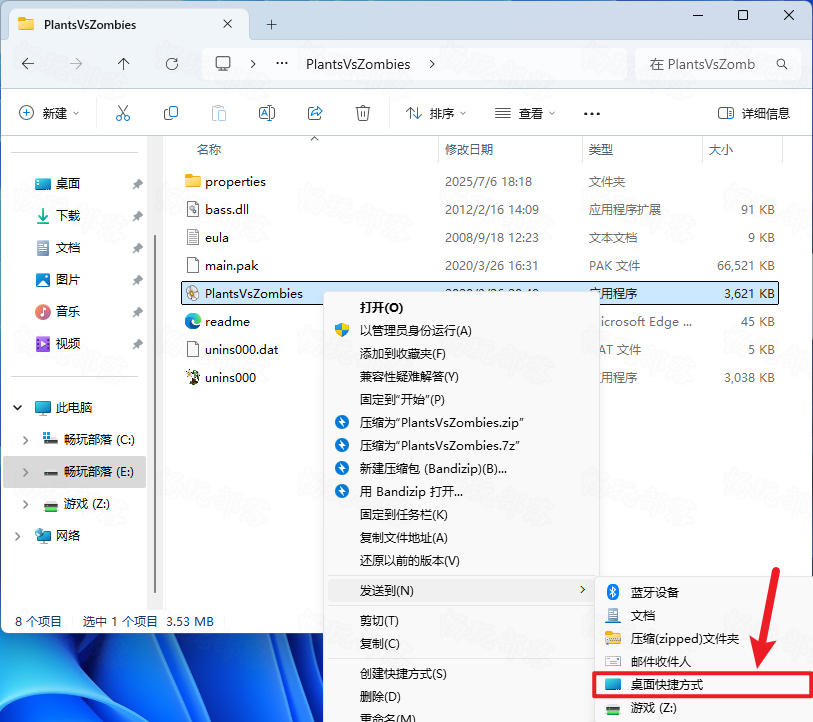813x722 pixels.
Task: Choose New archive (Bandizip) entry
Action: tap(461, 469)
